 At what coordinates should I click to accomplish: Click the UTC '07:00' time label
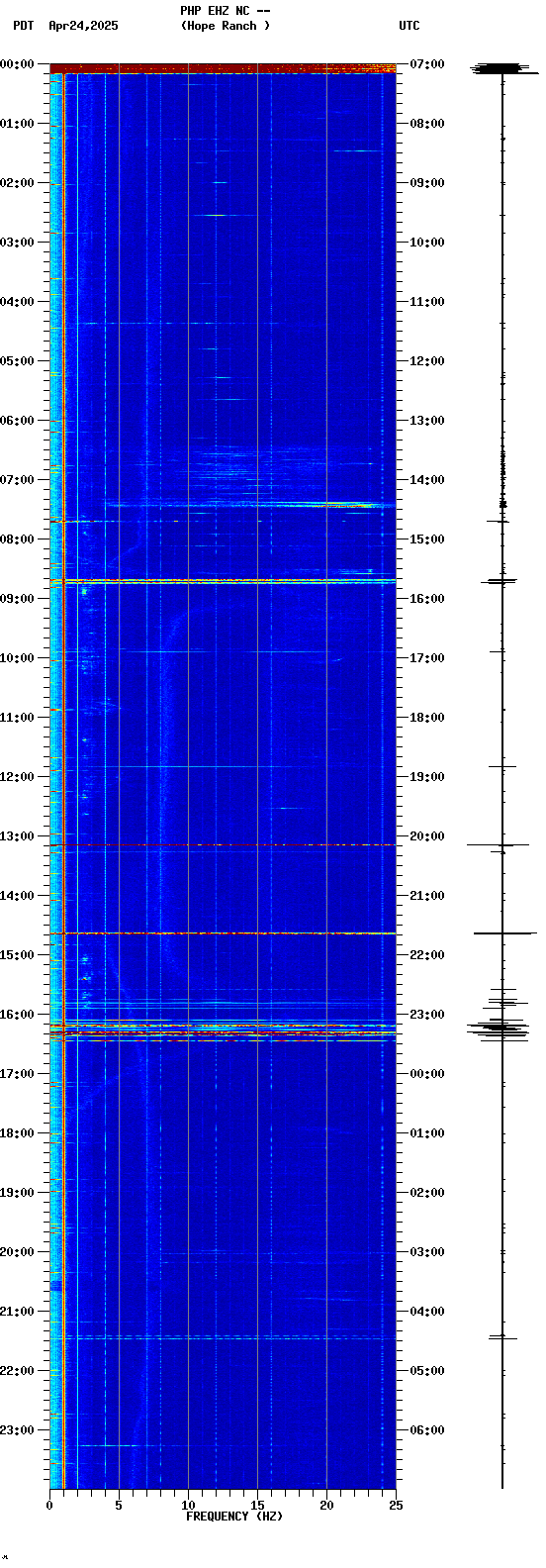coord(426,64)
